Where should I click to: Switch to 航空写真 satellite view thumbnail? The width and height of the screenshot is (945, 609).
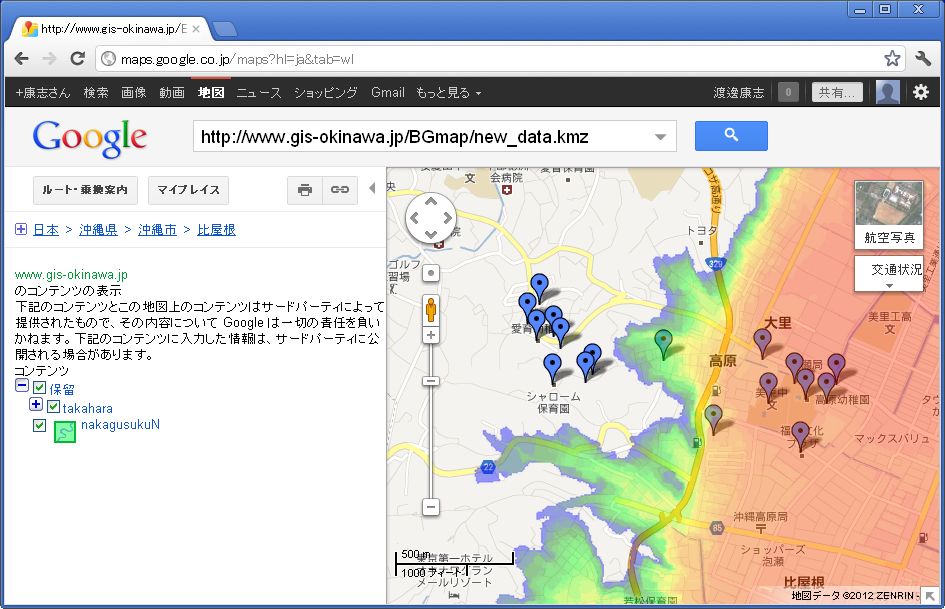point(889,215)
